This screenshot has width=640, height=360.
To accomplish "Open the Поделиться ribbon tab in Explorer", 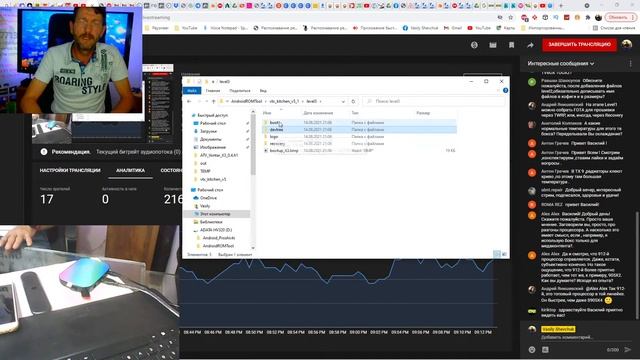I will coord(240,91).
